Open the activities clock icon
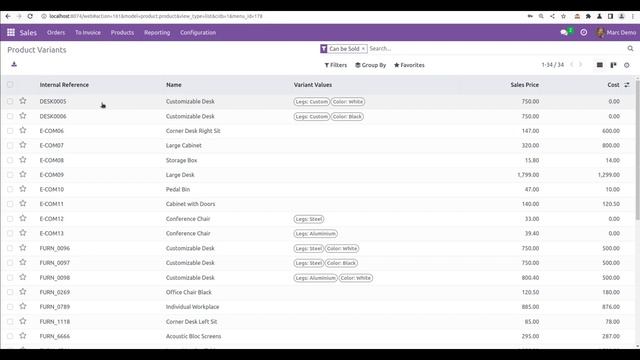The image size is (640, 360). (584, 32)
